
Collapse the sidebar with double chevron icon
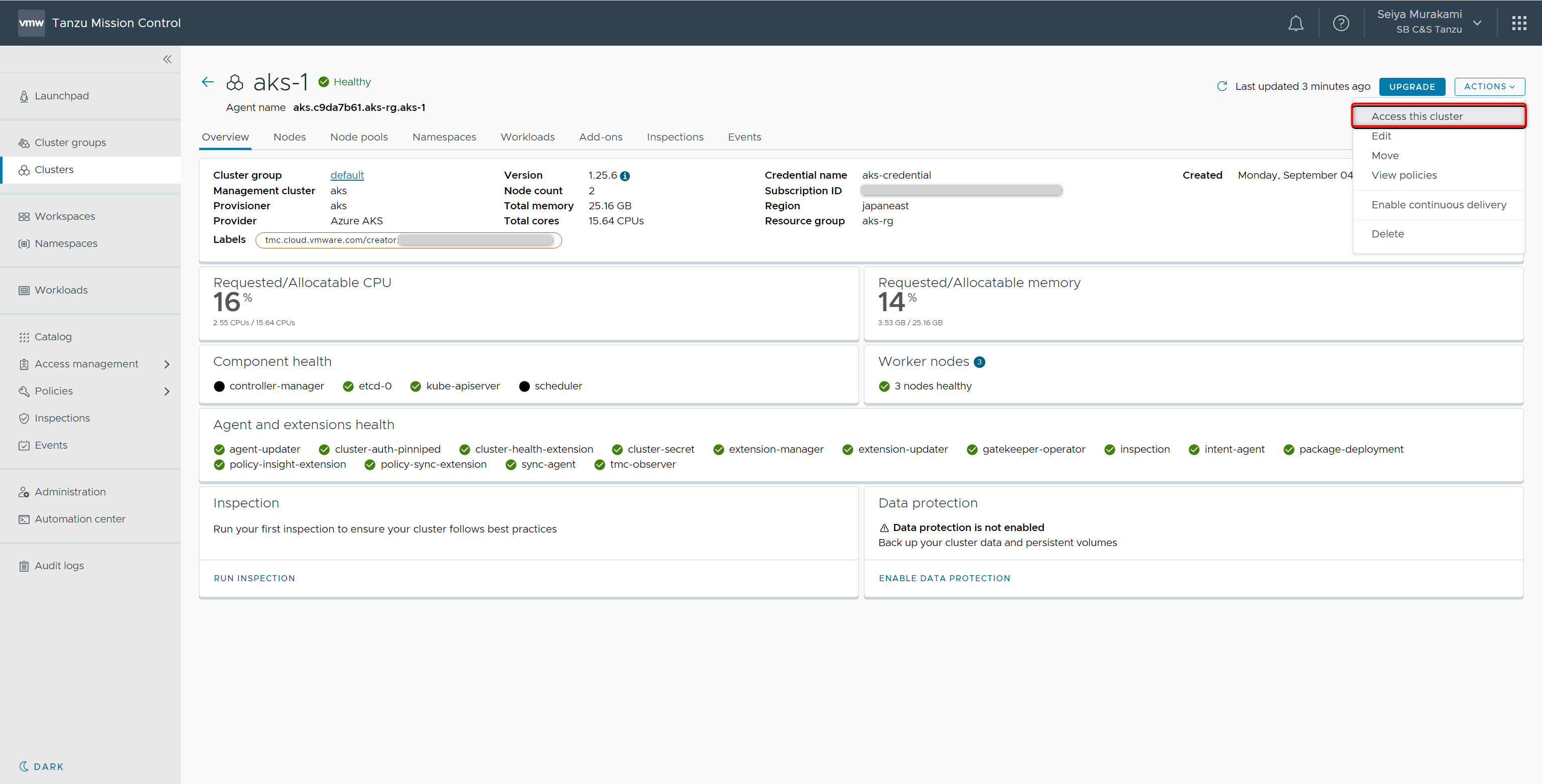click(x=167, y=59)
